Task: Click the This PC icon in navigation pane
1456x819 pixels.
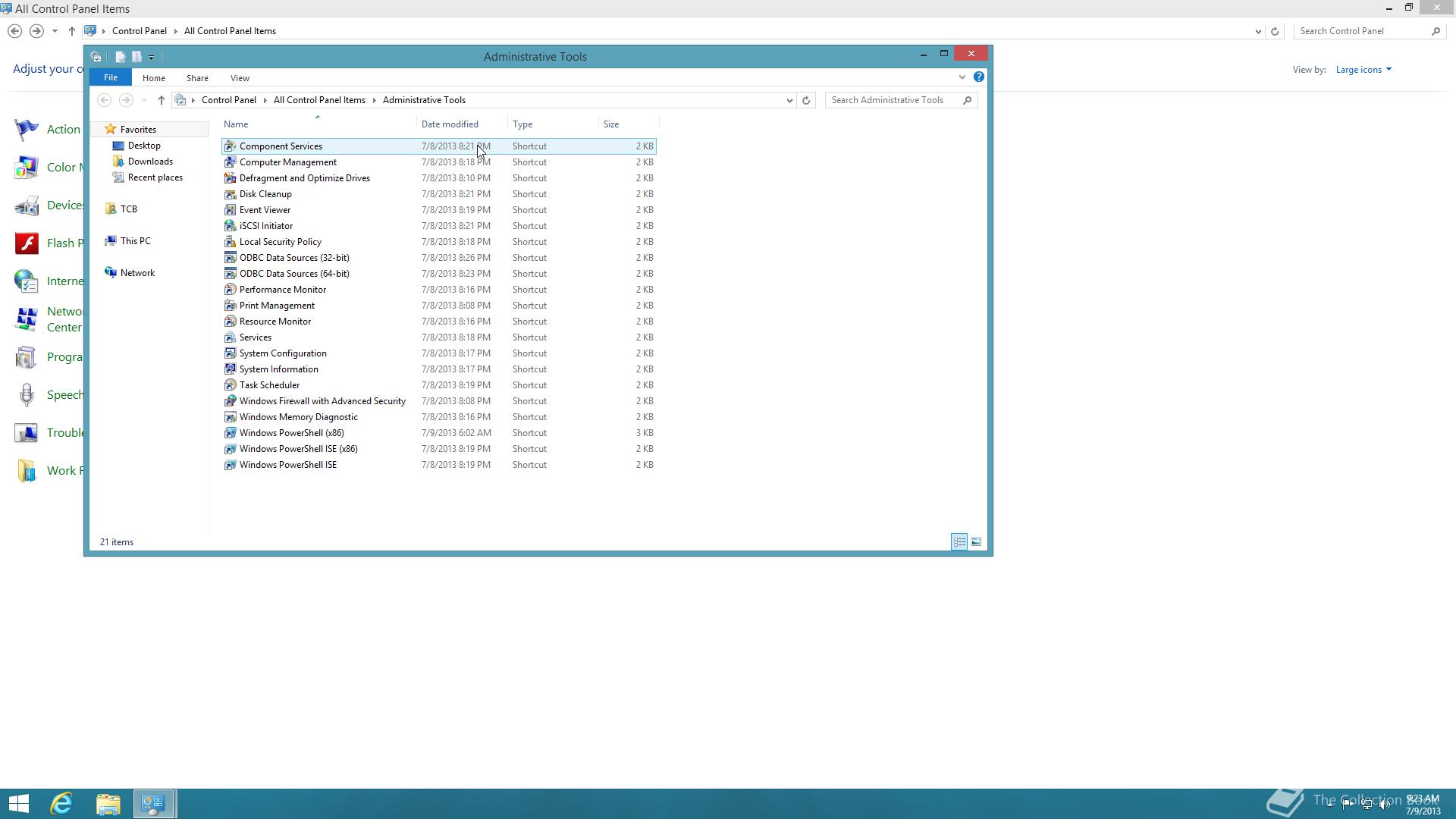Action: tap(111, 241)
